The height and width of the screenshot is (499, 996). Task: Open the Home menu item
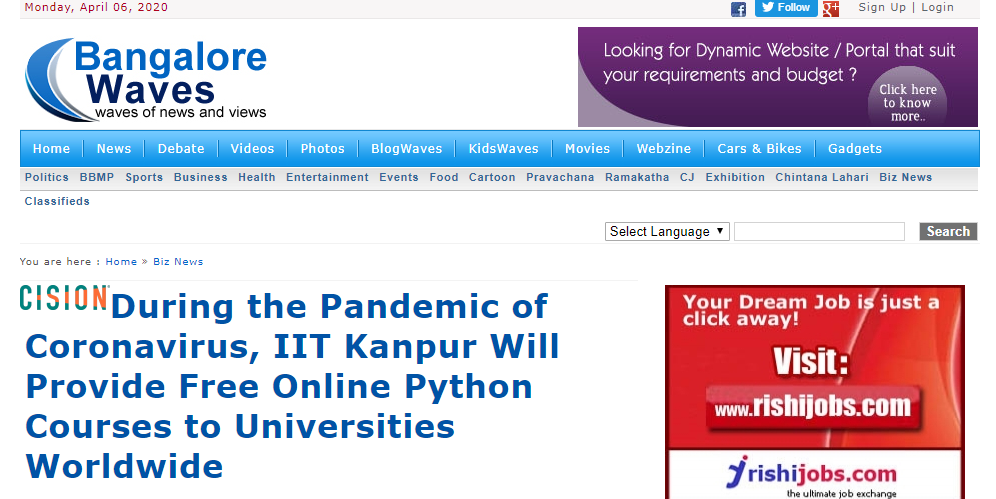click(51, 149)
